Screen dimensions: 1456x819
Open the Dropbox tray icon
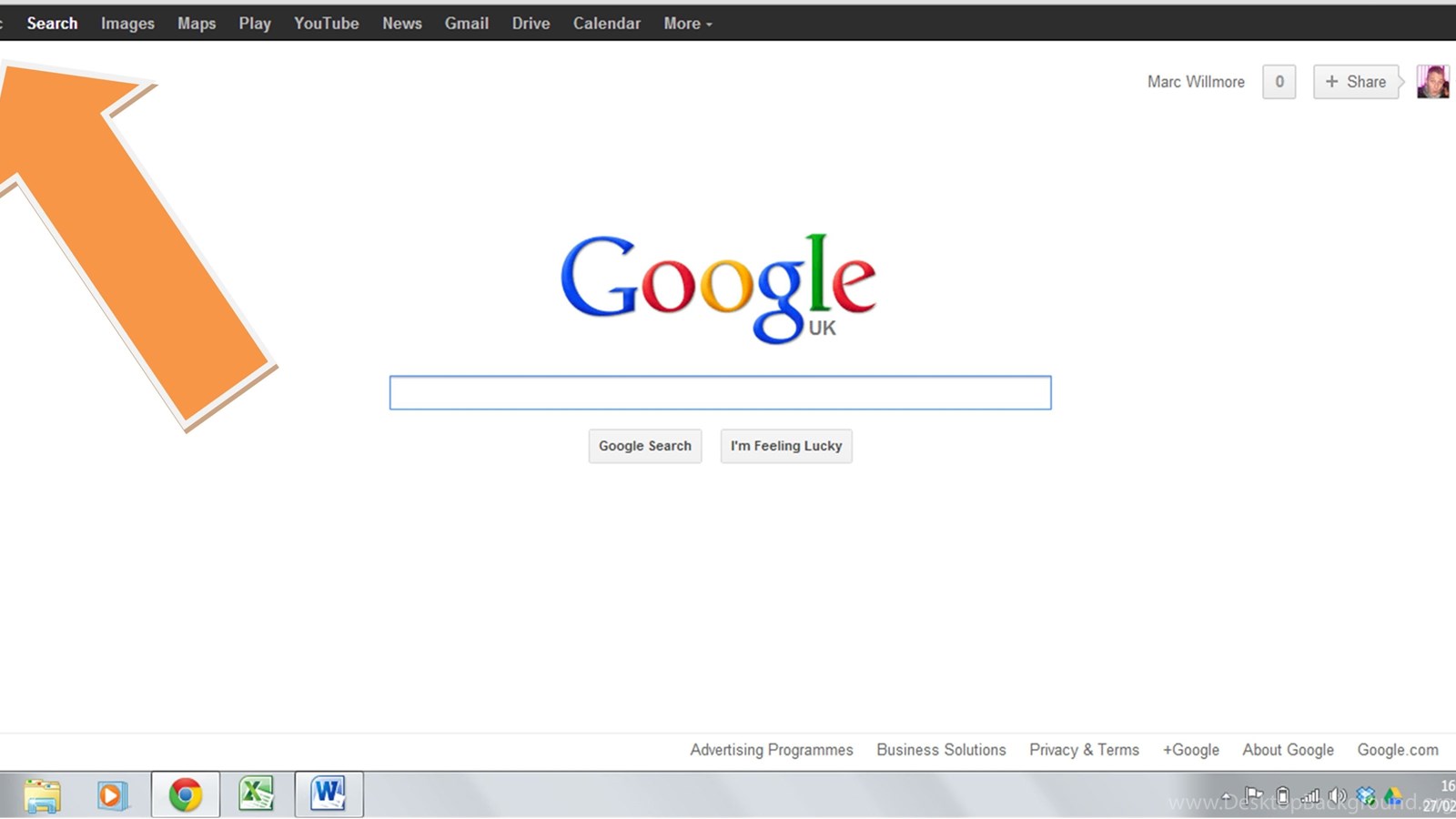coord(1365,796)
